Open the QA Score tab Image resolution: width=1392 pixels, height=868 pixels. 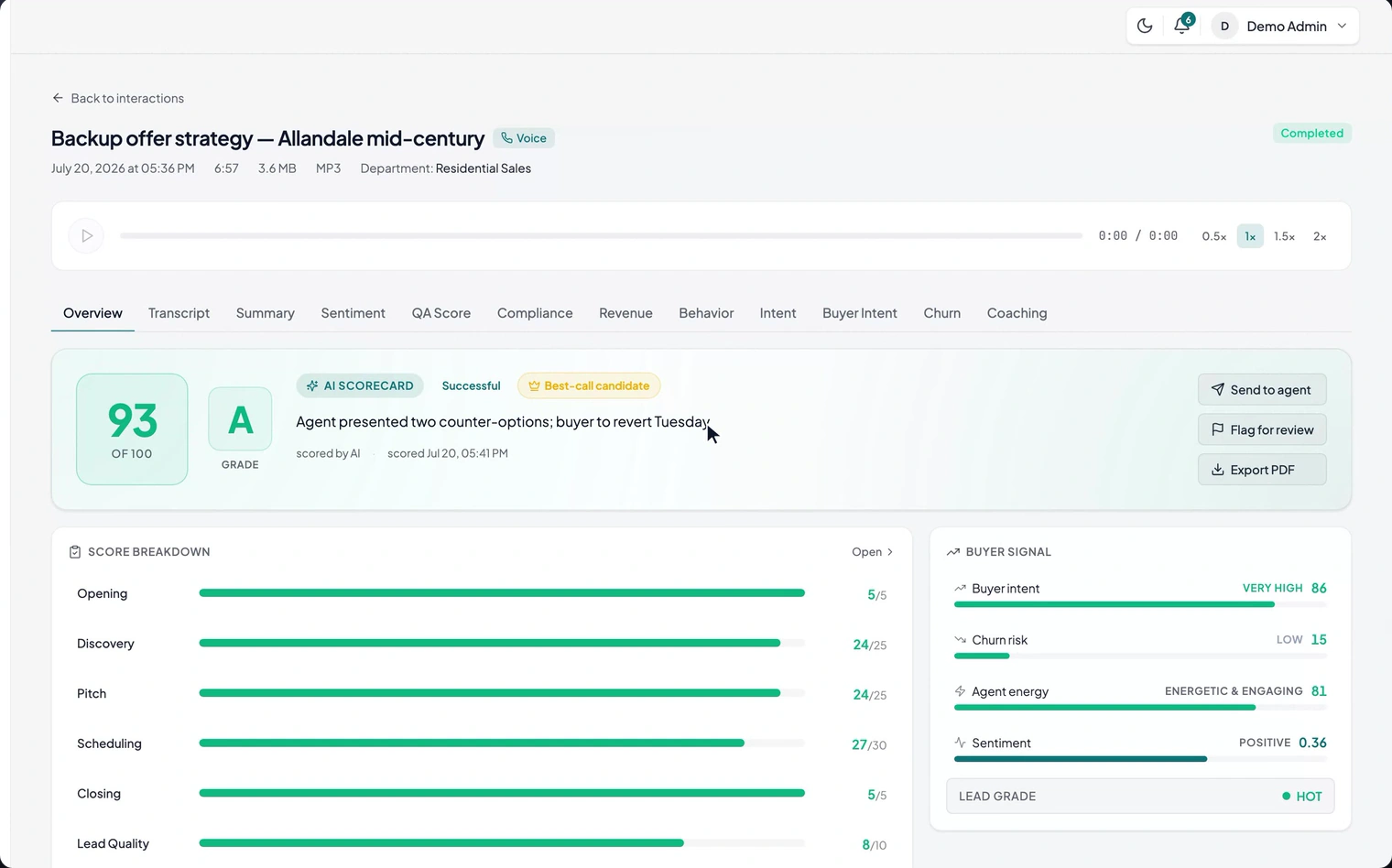[x=440, y=313]
